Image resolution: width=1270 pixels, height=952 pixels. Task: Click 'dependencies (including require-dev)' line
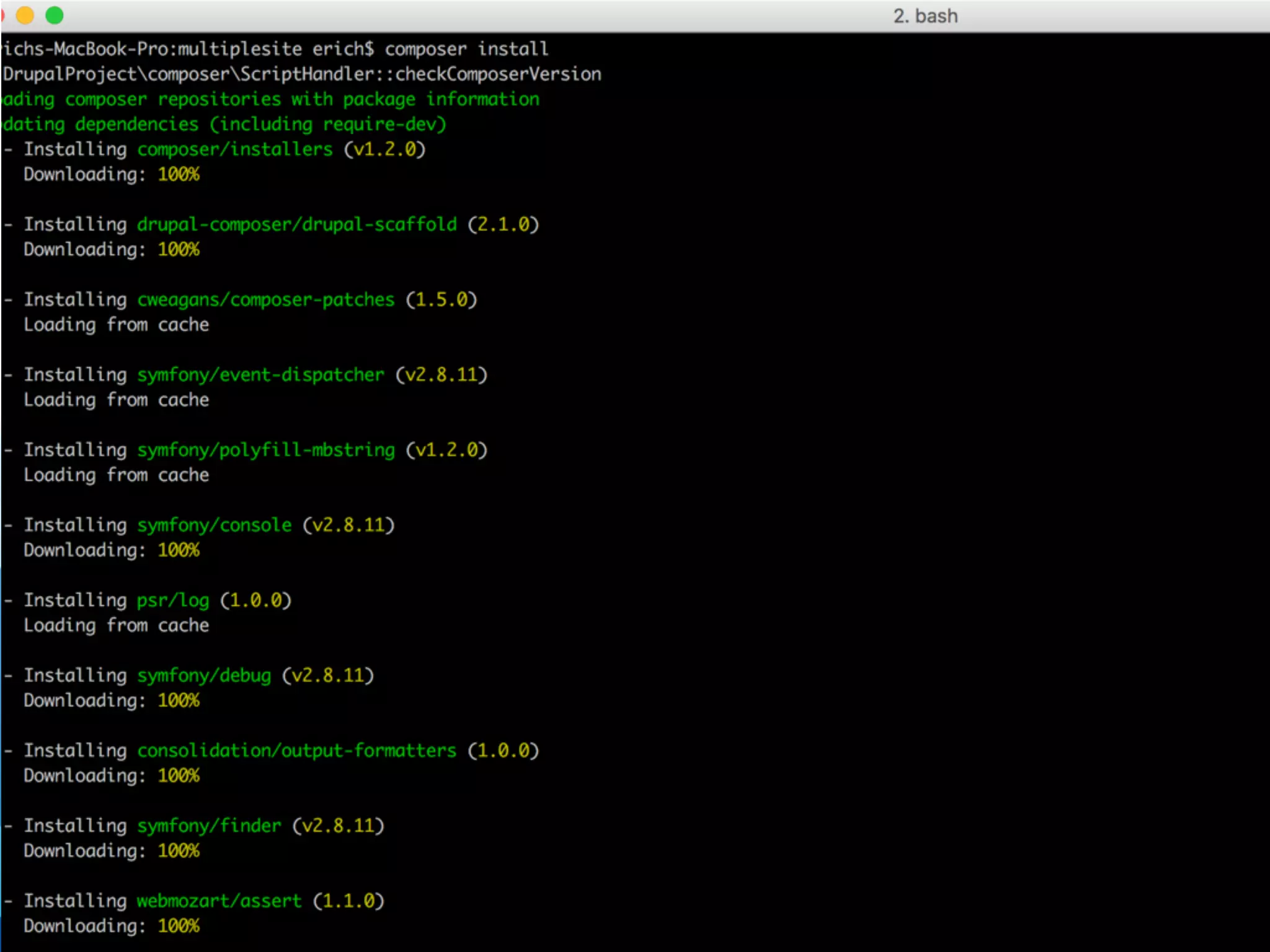pyautogui.click(x=260, y=125)
